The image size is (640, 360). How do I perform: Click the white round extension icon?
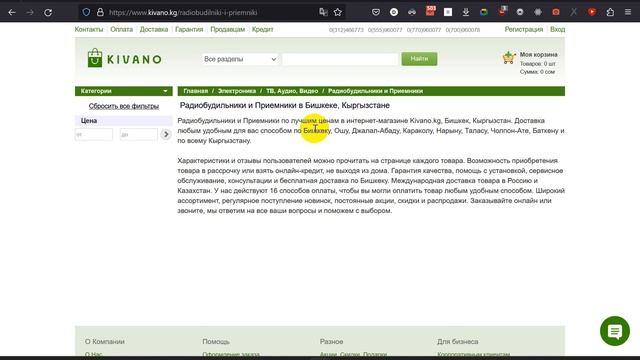[x=394, y=12]
